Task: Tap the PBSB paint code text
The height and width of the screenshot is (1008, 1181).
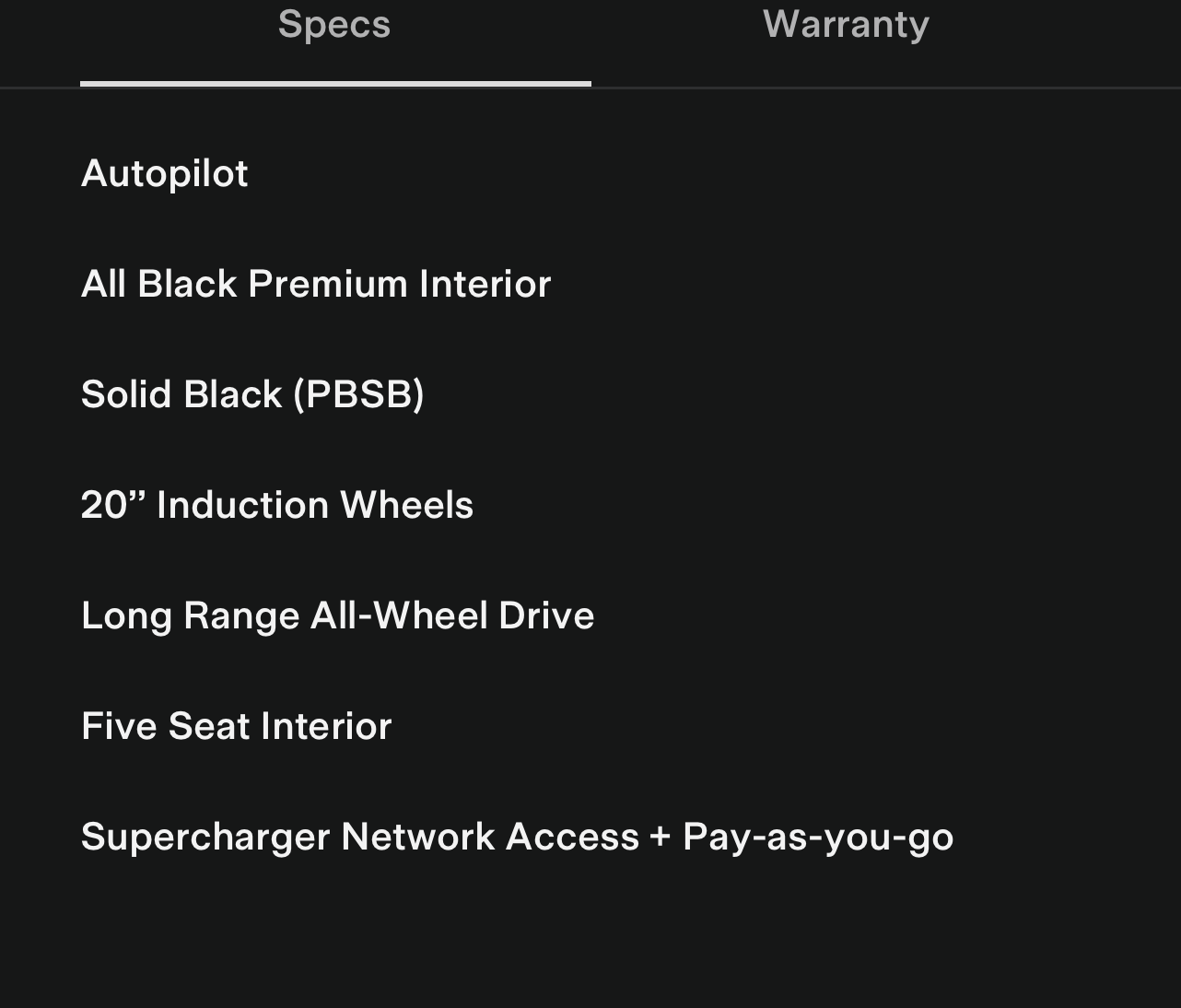Action: (359, 394)
